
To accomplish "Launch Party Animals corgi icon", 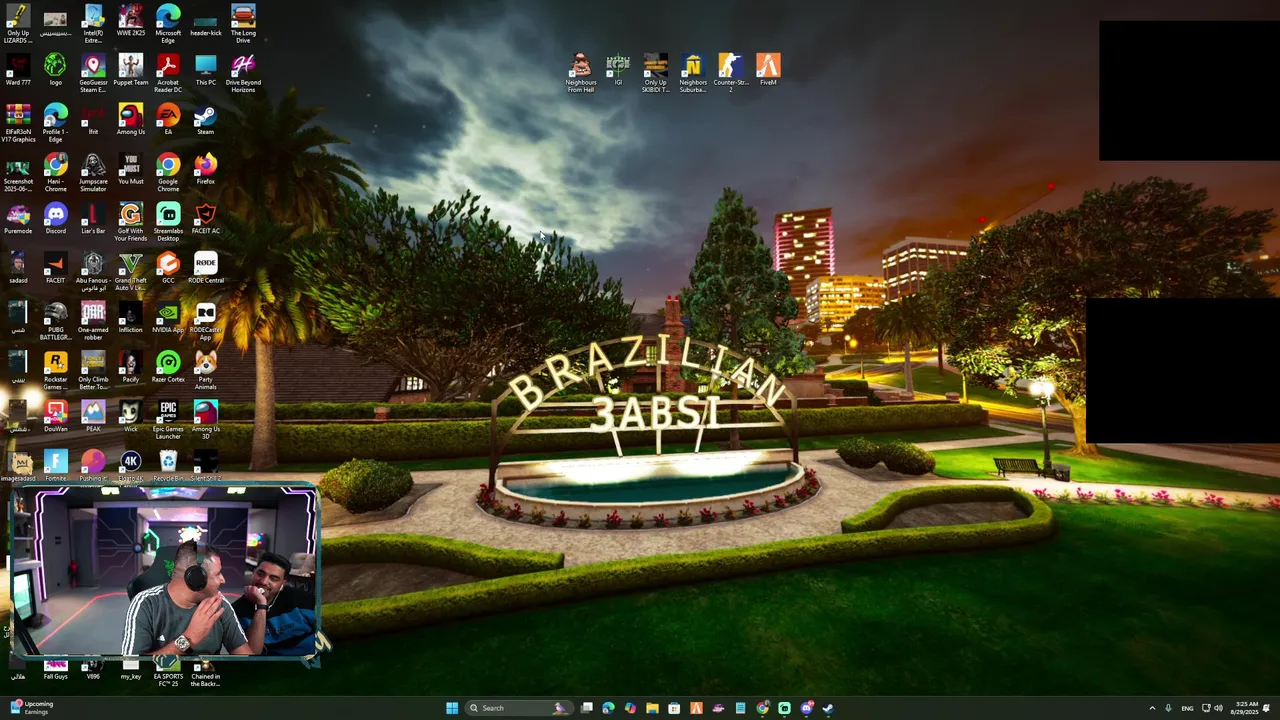I will point(206,371).
